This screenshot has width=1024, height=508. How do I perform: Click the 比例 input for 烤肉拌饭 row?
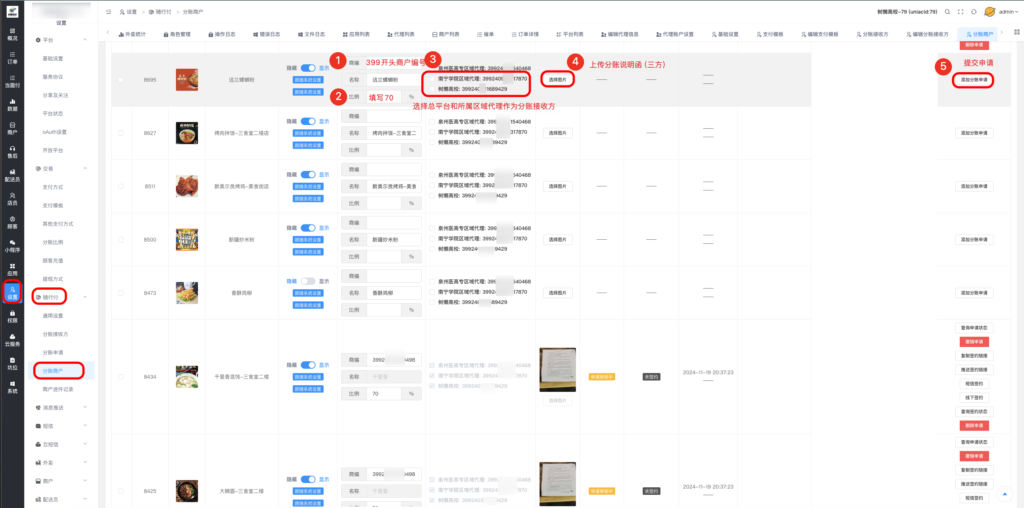click(384, 150)
